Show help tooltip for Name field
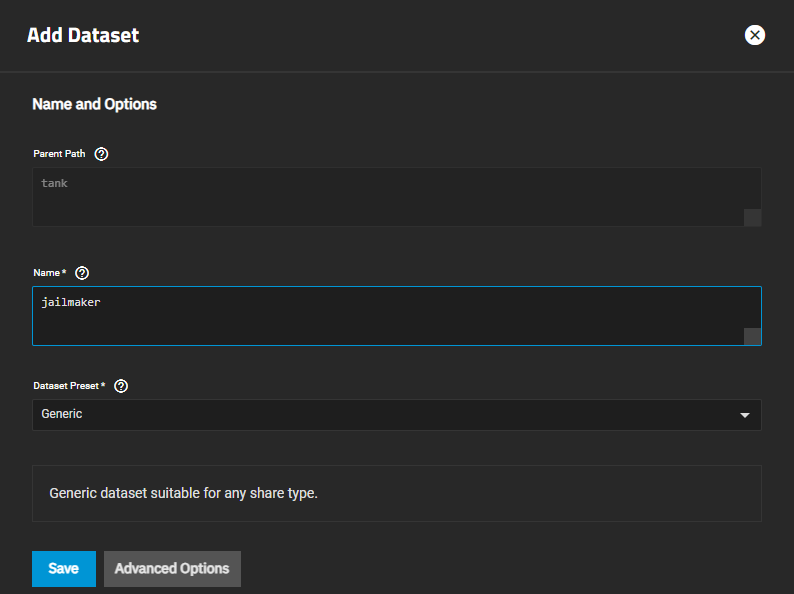The height and width of the screenshot is (594, 794). (x=82, y=273)
